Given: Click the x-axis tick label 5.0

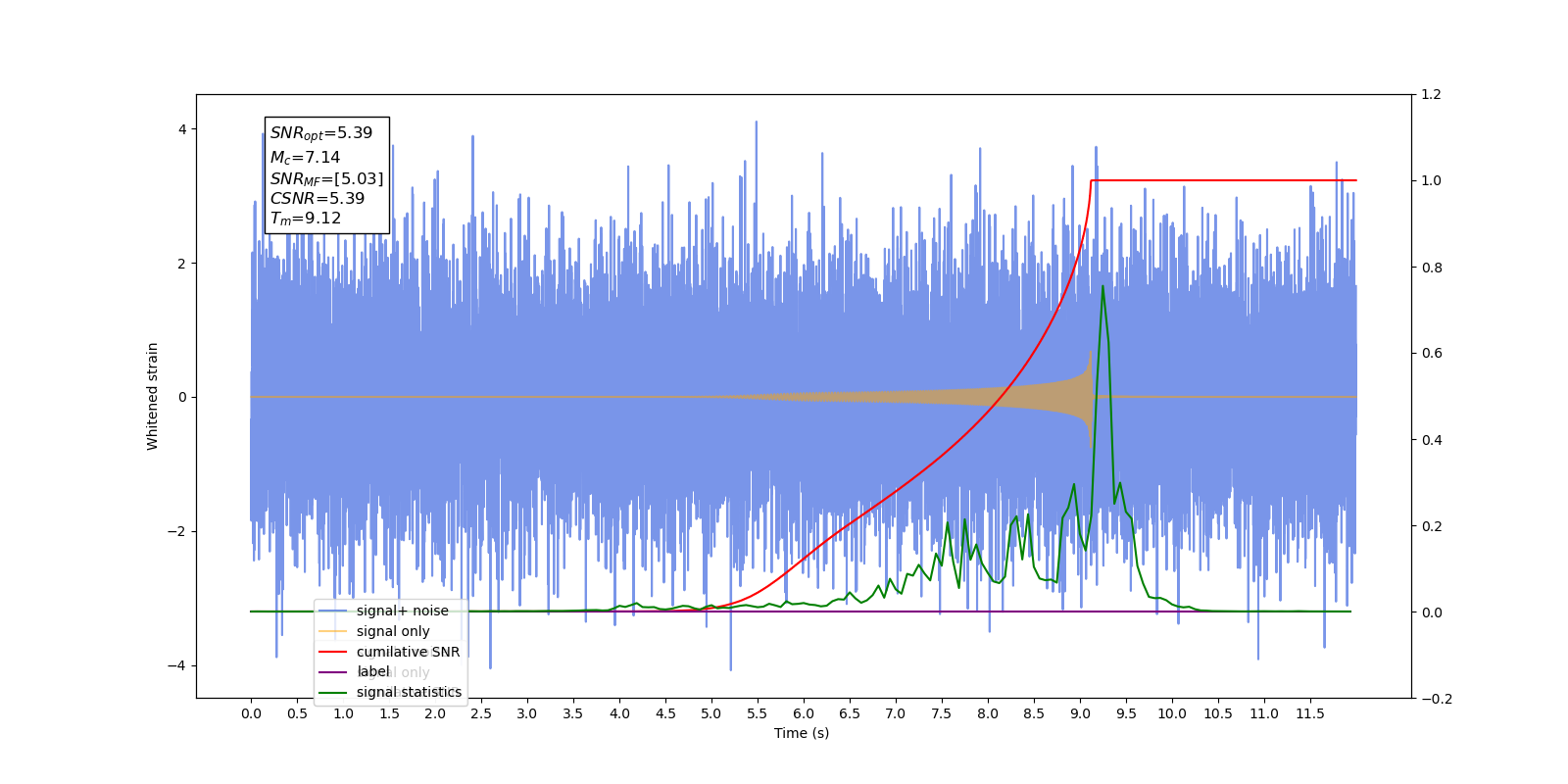Looking at the screenshot, I should click(x=711, y=713).
